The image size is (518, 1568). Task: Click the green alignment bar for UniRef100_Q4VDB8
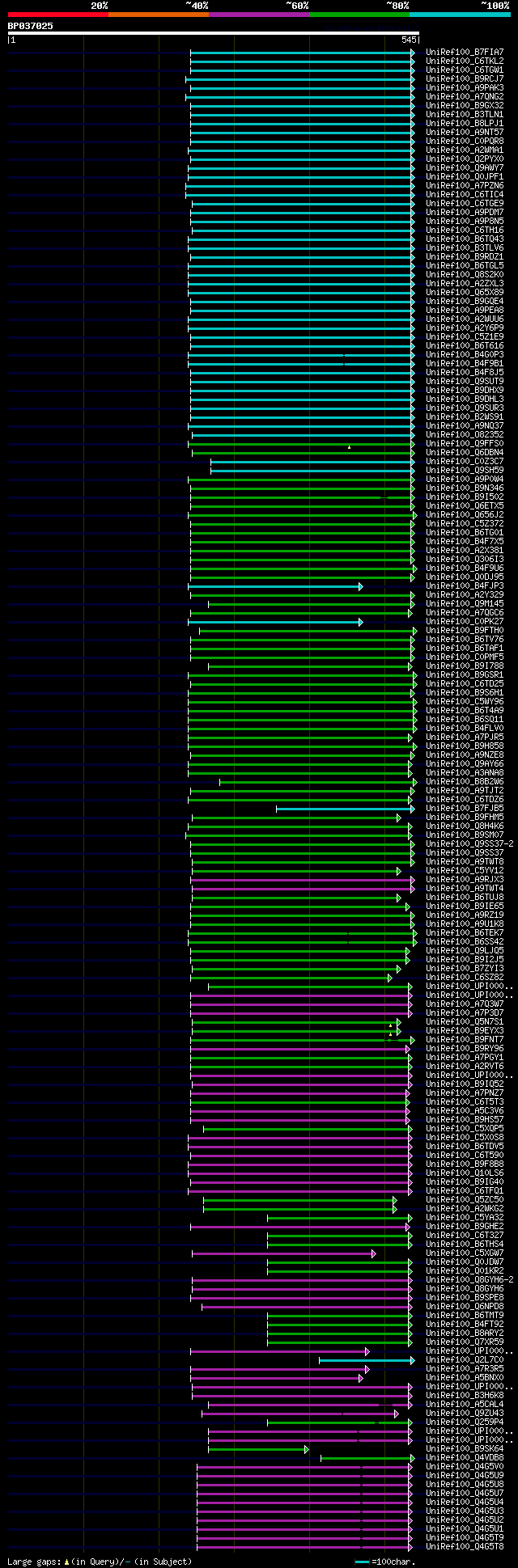coord(367,1457)
